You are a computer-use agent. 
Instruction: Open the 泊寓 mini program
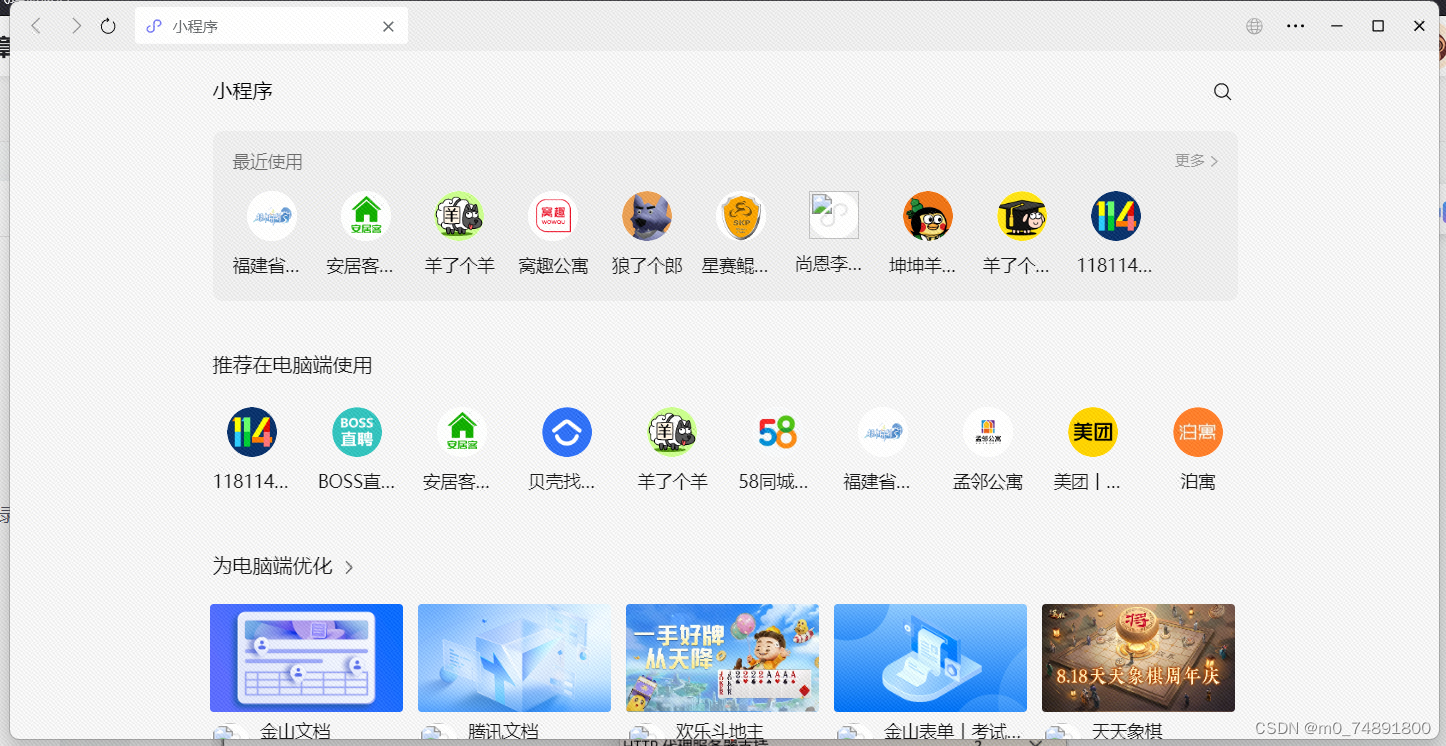point(1198,432)
